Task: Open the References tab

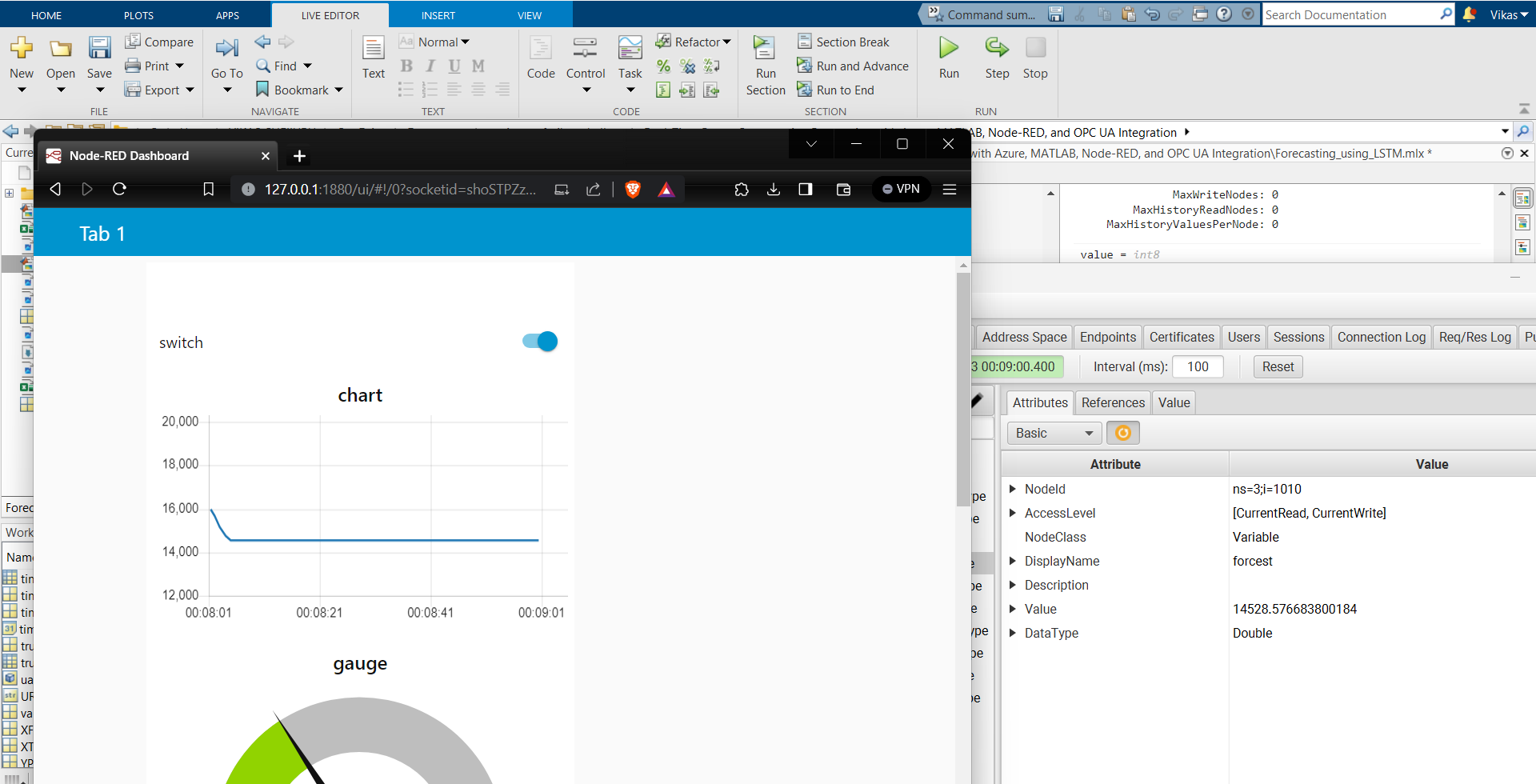Action: pyautogui.click(x=1113, y=402)
